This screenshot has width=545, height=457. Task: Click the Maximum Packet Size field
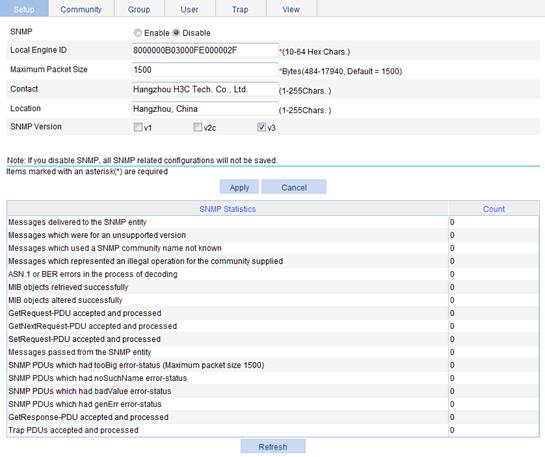pos(205,70)
